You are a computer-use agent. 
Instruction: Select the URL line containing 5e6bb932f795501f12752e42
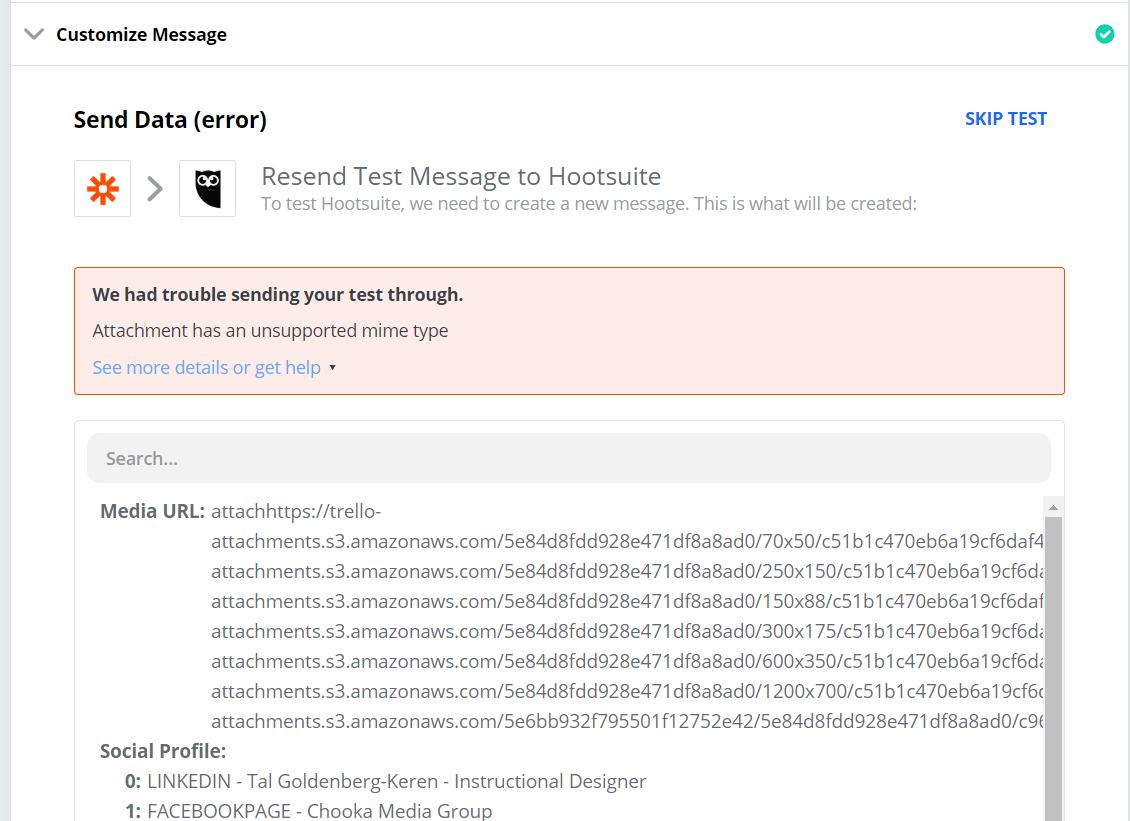click(627, 722)
